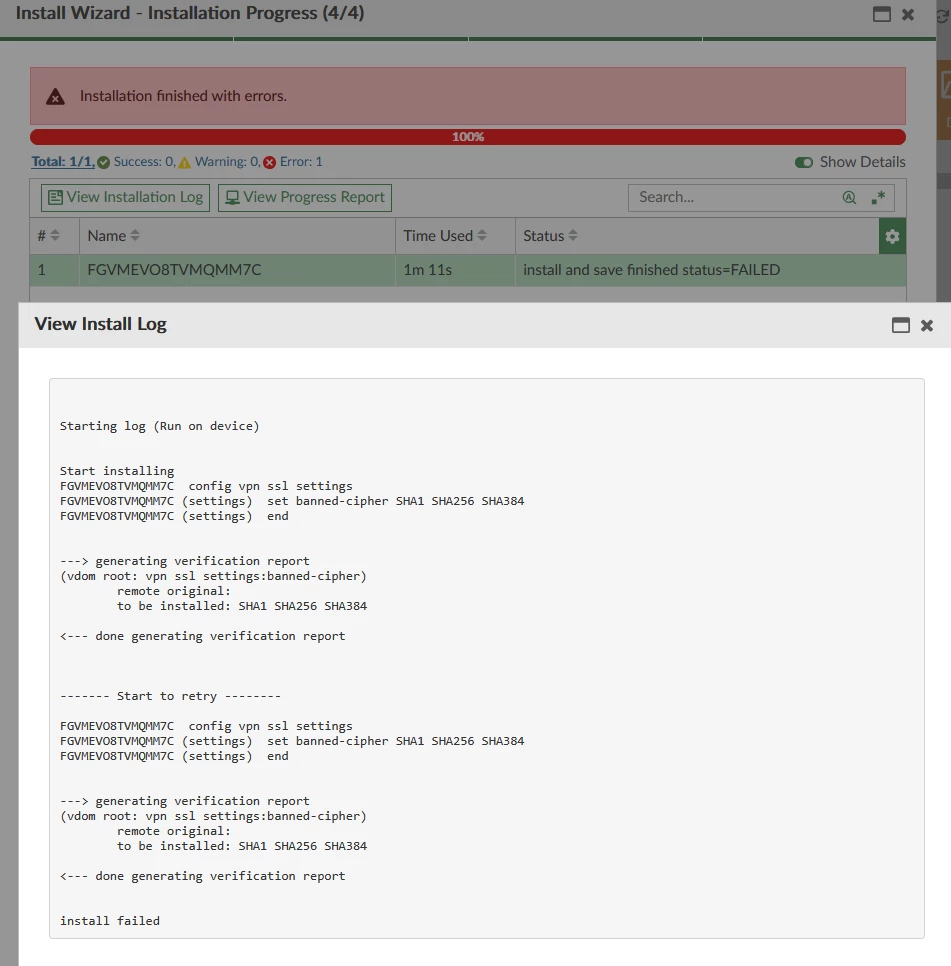Click the Start to retry log line
951x966 pixels.
pos(170,696)
